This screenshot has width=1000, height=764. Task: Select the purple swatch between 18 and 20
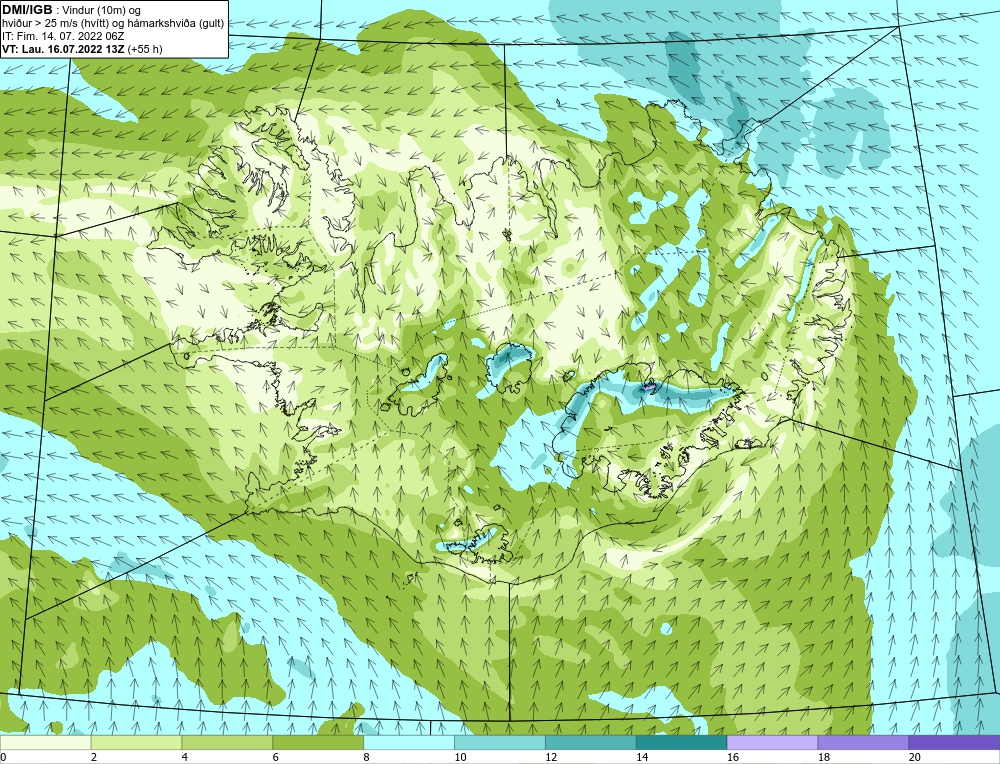[864, 742]
